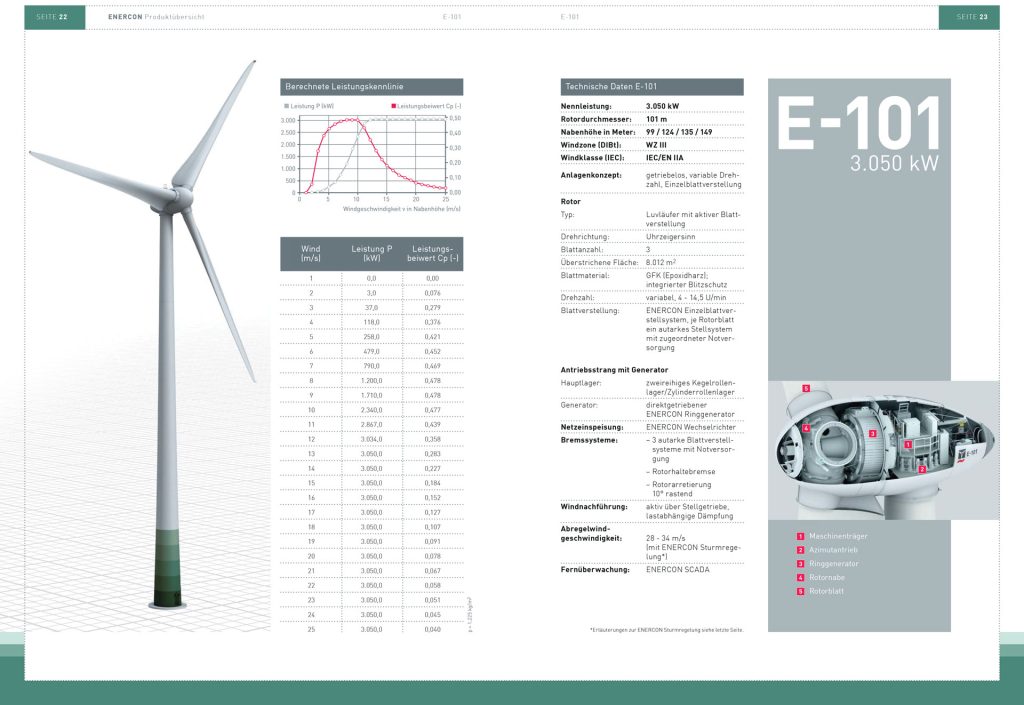This screenshot has height=705, width=1024.
Task: Click the Berechnete Leistungskennlinie header
Action: tap(371, 87)
